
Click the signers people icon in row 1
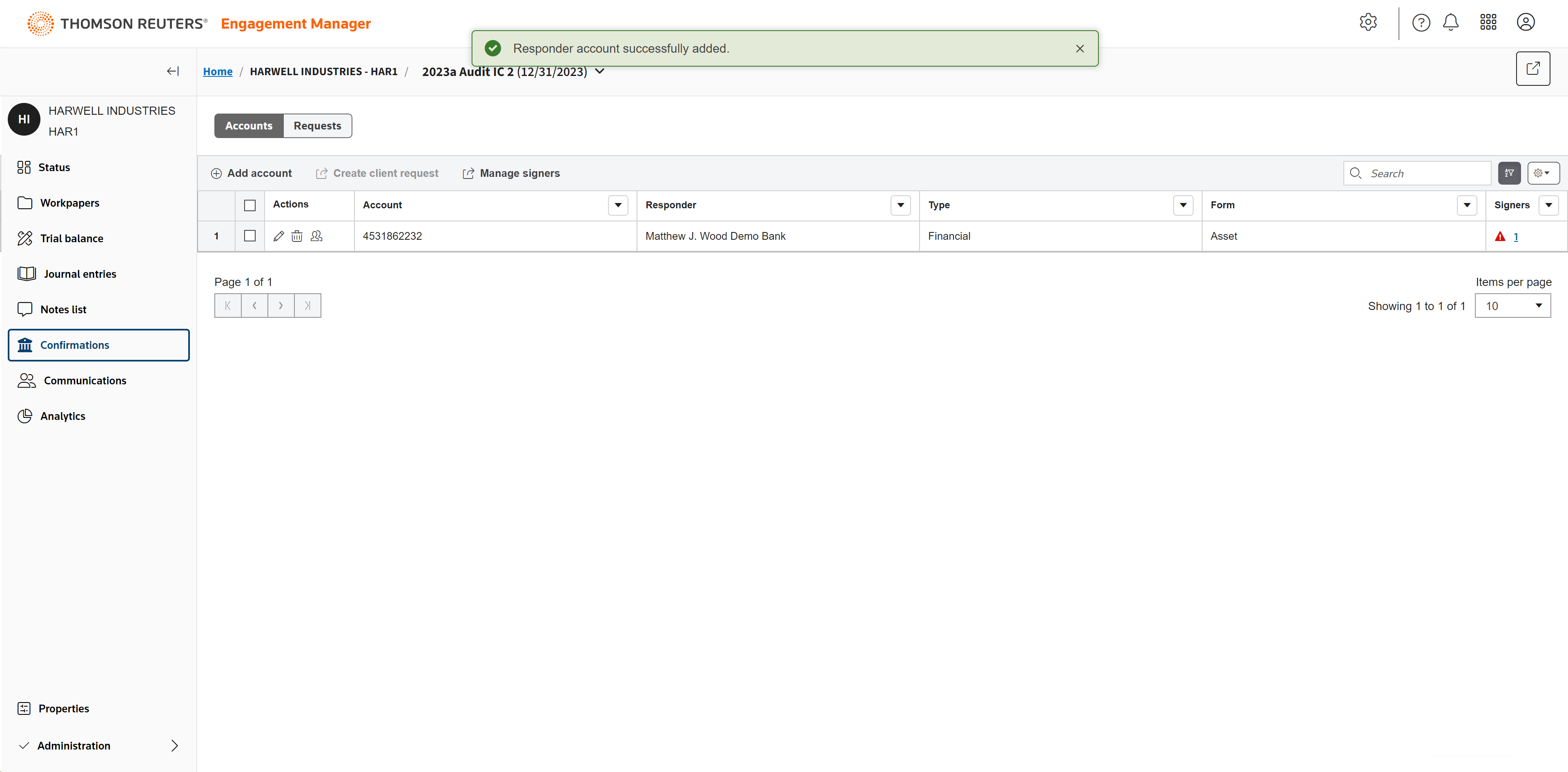point(316,236)
